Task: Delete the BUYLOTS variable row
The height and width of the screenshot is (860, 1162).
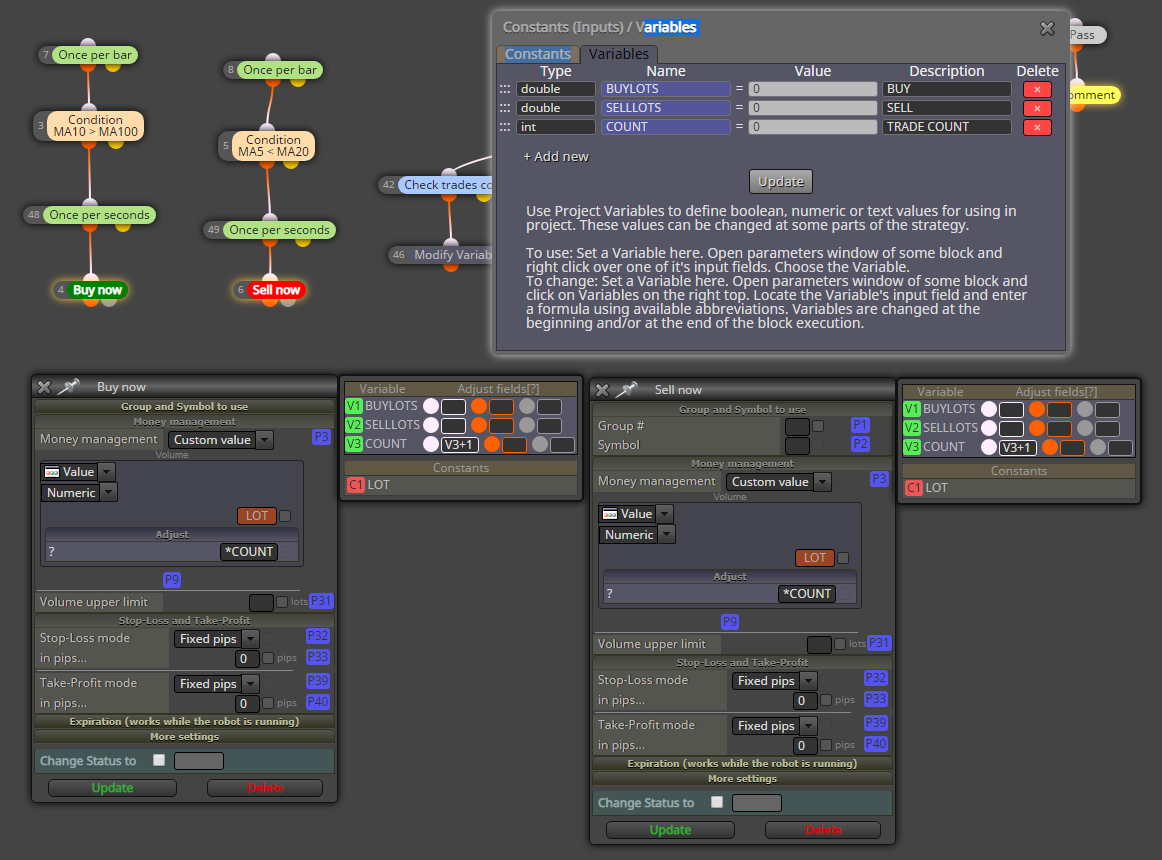Action: pos(1037,89)
